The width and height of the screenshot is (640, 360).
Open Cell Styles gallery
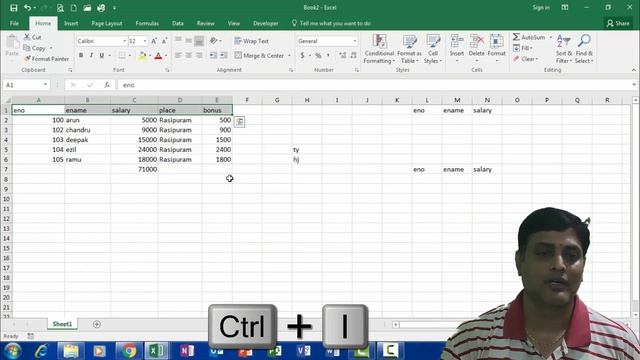pyautogui.click(x=433, y=49)
